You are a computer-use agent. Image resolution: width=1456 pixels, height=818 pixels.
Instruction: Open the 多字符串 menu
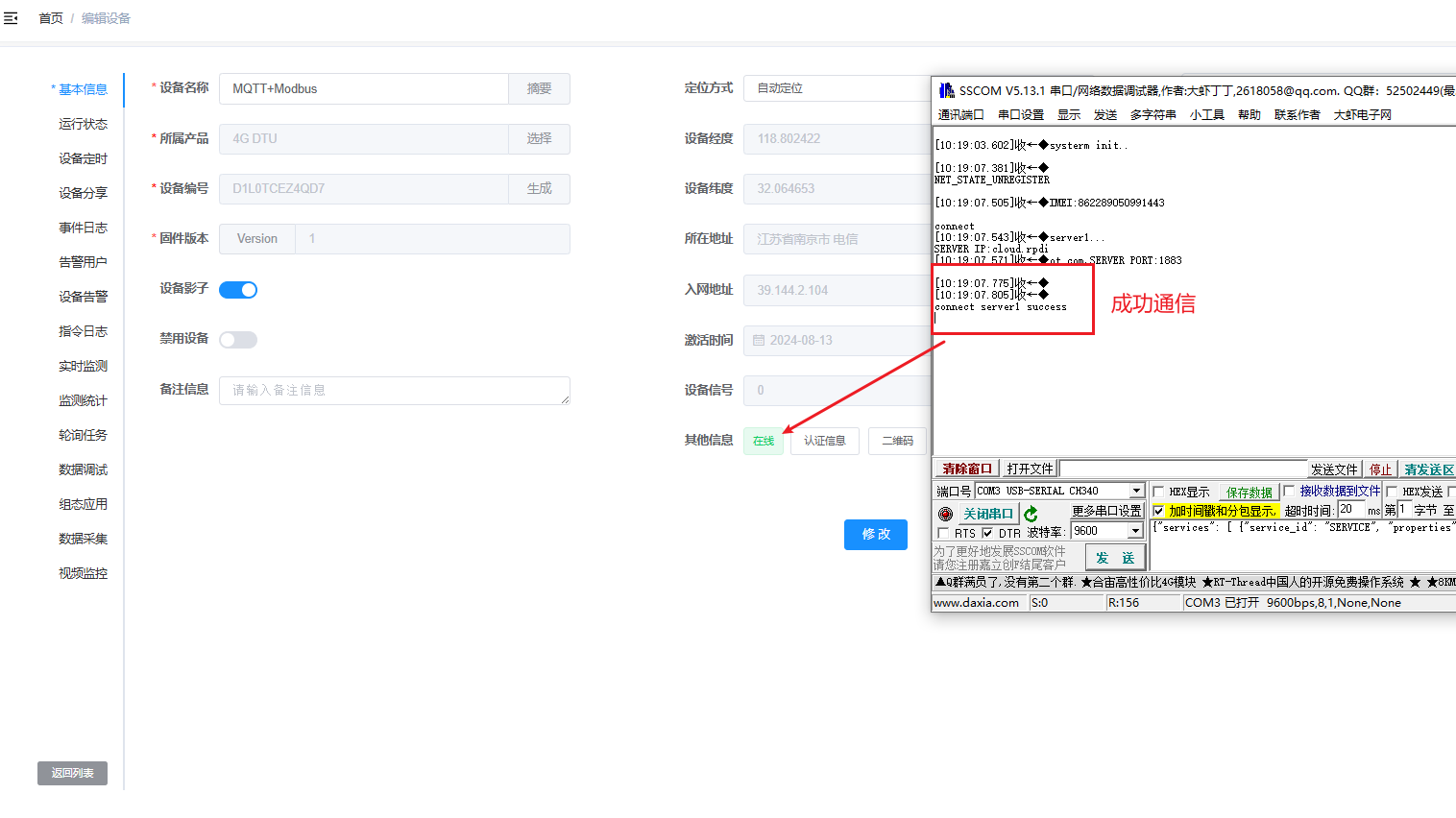pyautogui.click(x=1153, y=115)
